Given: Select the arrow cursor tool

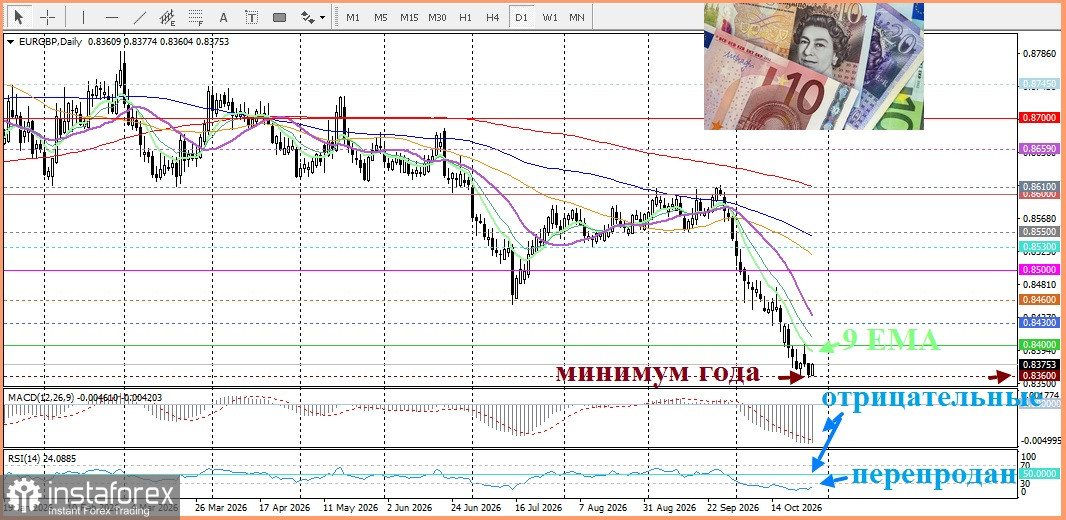Looking at the screenshot, I should (x=18, y=16).
